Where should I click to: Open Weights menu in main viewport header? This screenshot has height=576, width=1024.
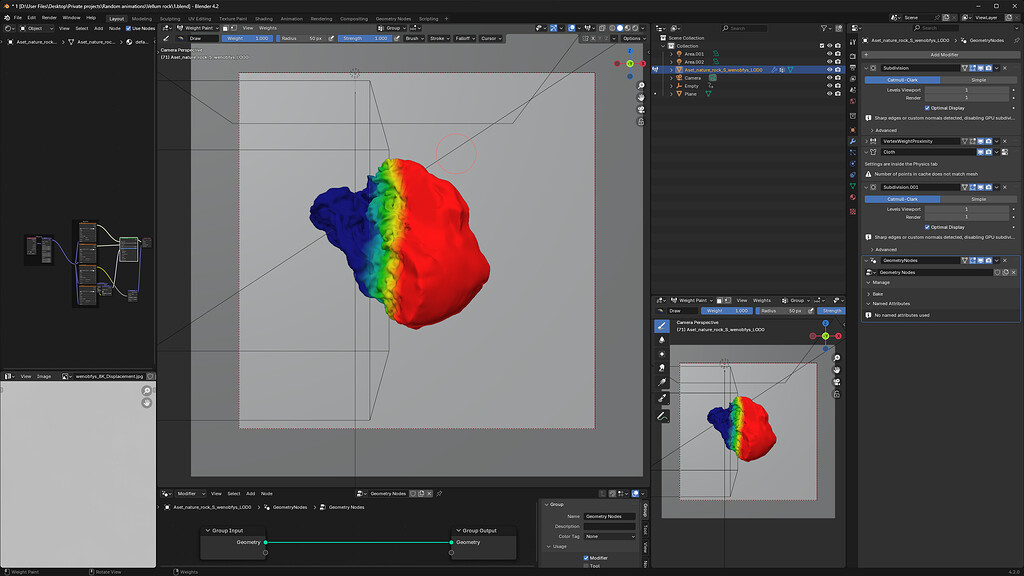point(268,28)
